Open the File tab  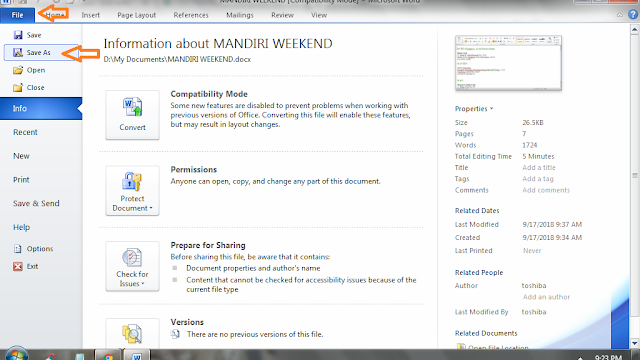tap(18, 15)
